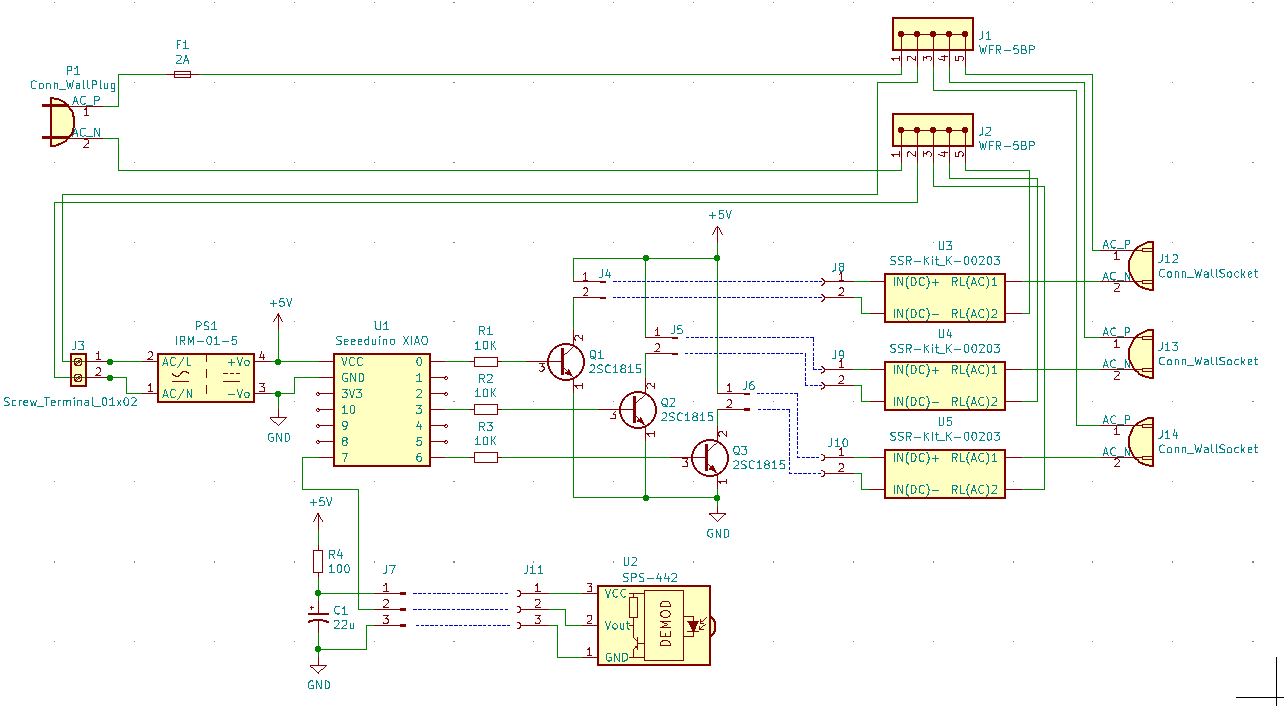Click the U3 SSR-Kit relay block
Image resolution: width=1284 pixels, height=706 pixels.
point(944,297)
